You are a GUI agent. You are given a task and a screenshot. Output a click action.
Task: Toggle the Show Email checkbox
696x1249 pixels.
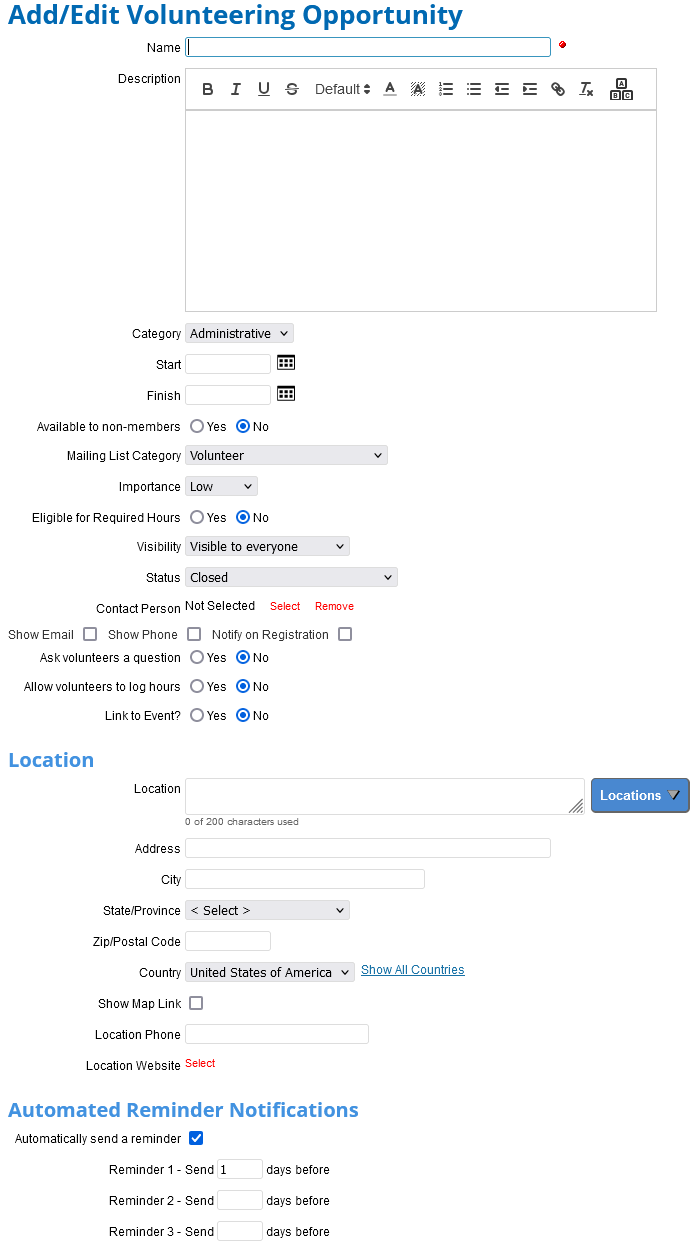point(90,634)
